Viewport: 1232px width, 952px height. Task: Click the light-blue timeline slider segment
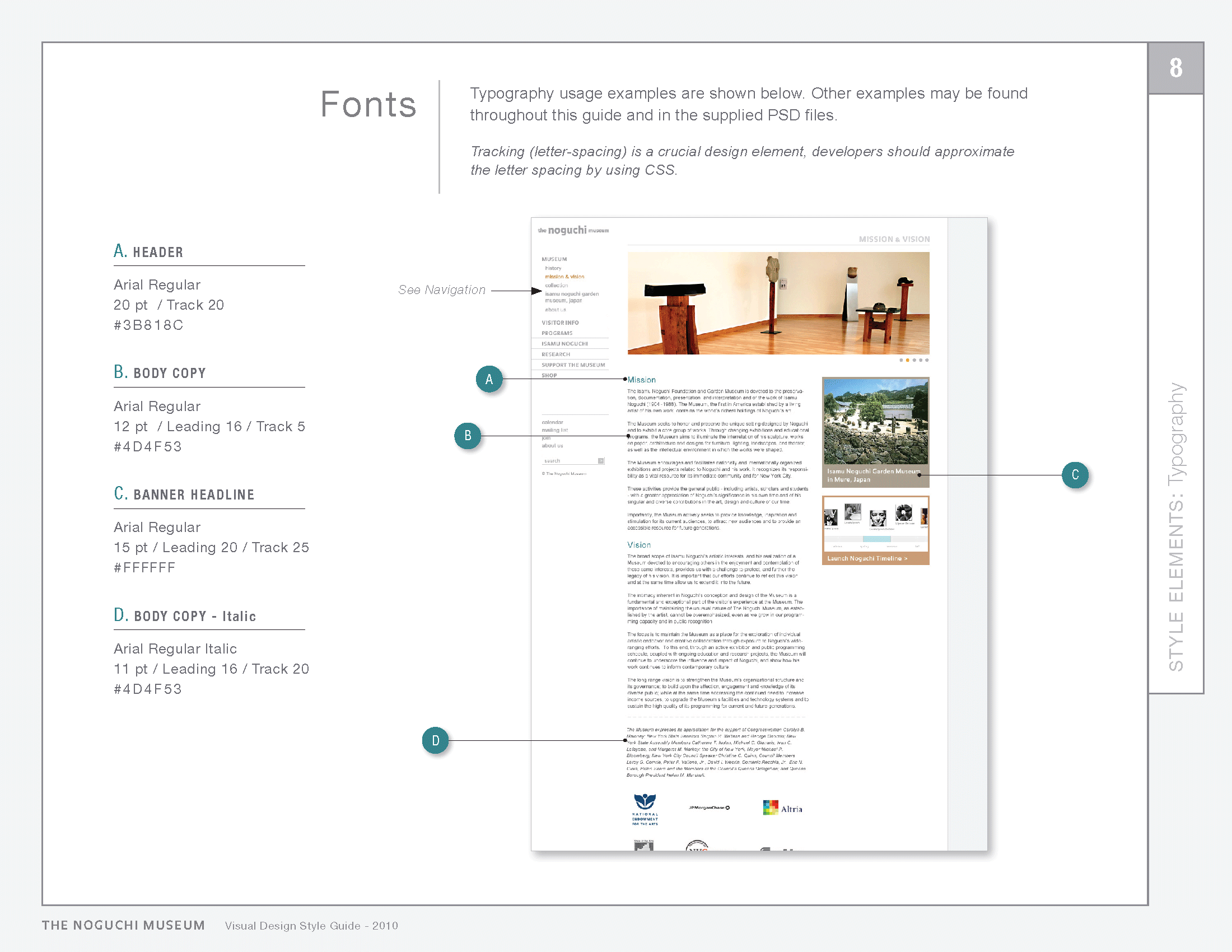[x=876, y=540]
